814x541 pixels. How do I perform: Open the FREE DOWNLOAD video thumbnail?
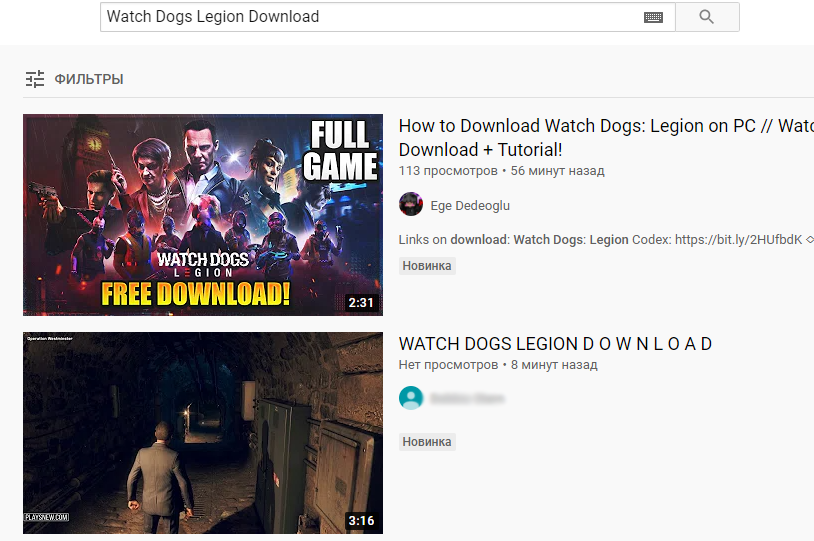pos(203,215)
